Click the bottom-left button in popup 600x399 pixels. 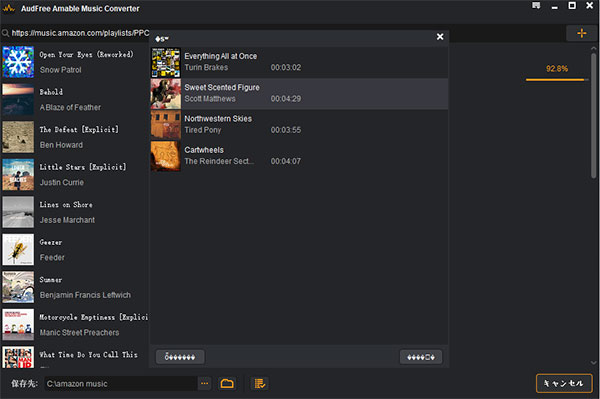(180, 357)
